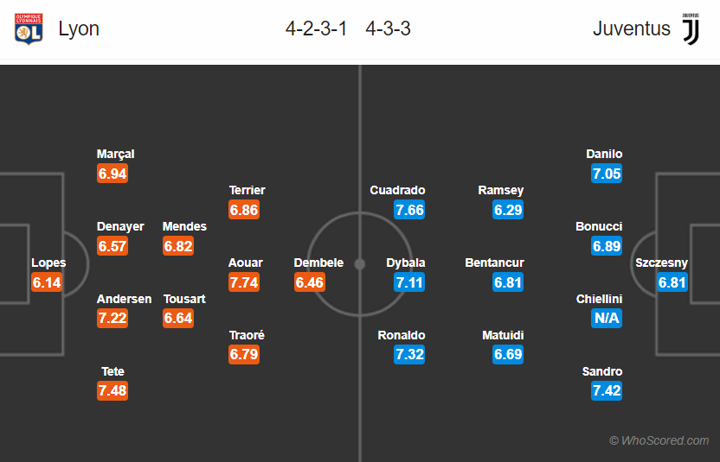Select Lyon team name in header

(79, 29)
